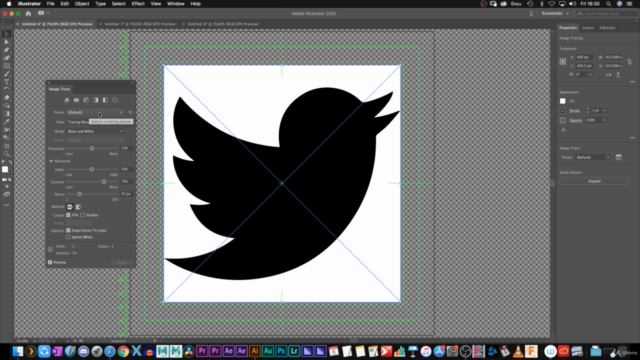The width and height of the screenshot is (640, 360).
Task: Click the Stroke link in Appearance
Action: click(575, 111)
